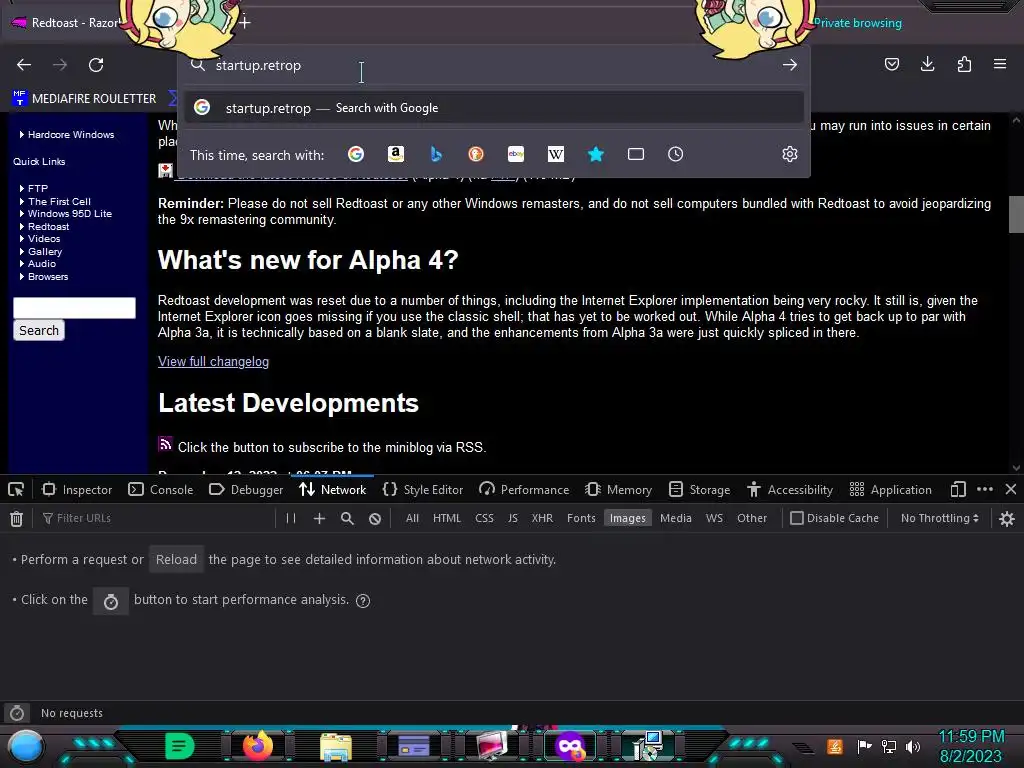Toggle the Images filter
This screenshot has height=768, width=1024.
[x=628, y=518]
